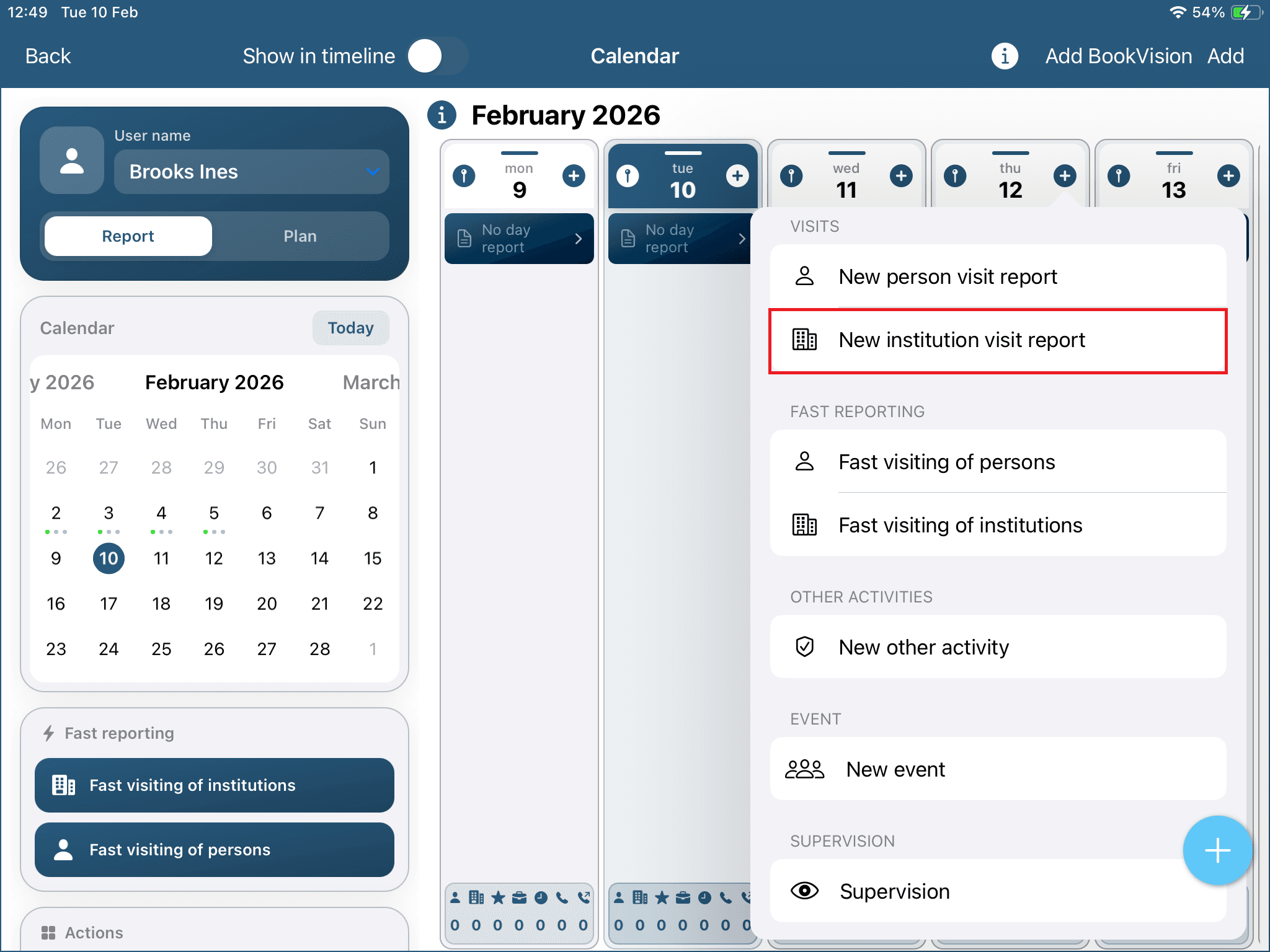Choose New institution visit report
The image size is (1270, 952).
pos(997,340)
